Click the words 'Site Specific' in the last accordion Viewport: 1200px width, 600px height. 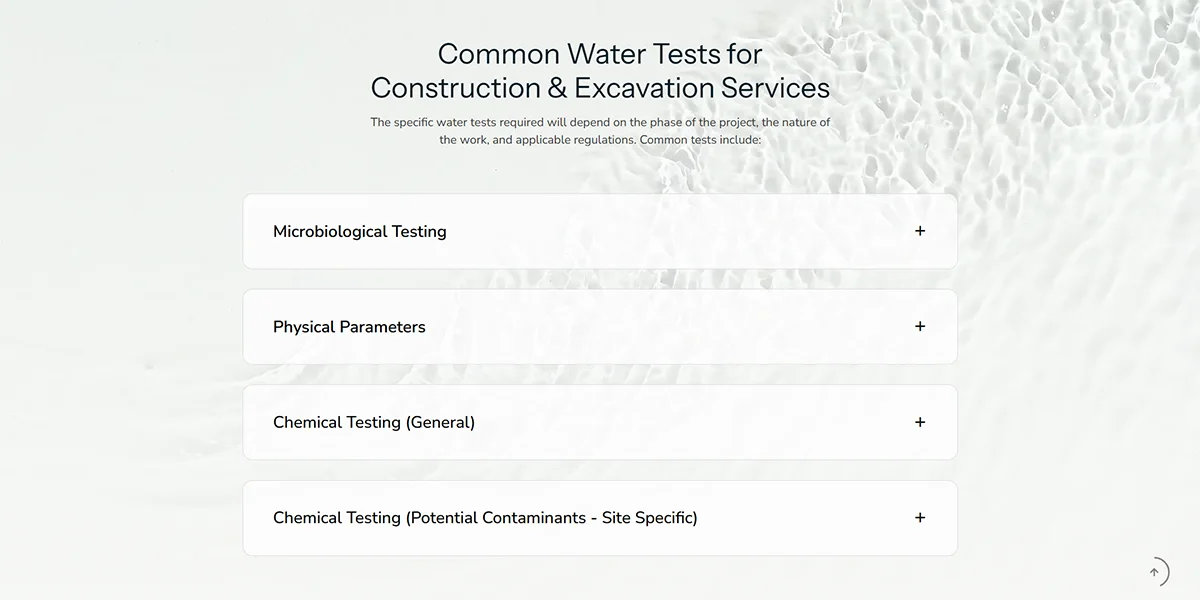[647, 518]
